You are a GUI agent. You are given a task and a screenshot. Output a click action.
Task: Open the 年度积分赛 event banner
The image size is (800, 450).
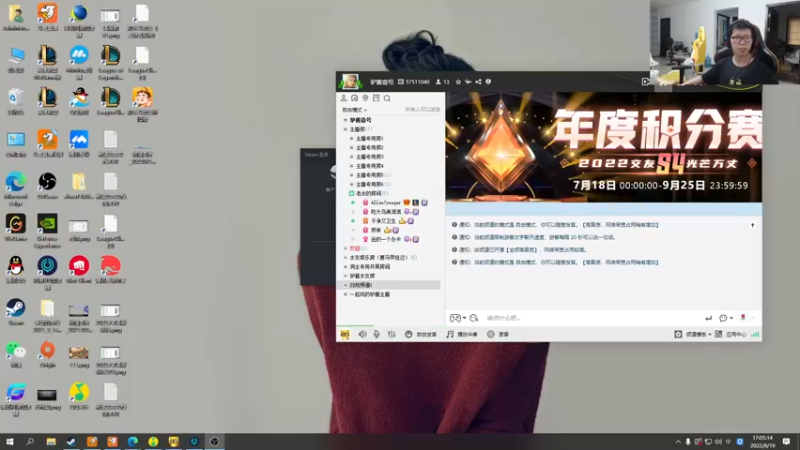(604, 147)
